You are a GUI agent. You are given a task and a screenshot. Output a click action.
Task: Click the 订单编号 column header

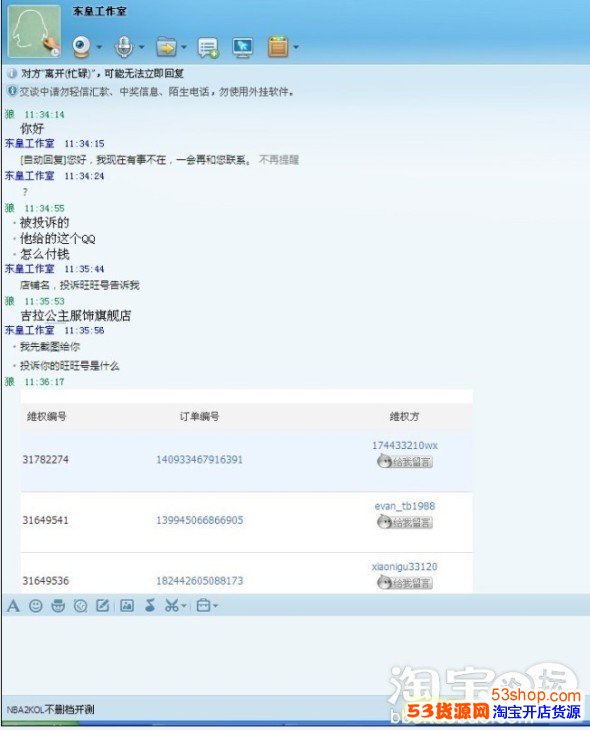[x=199, y=417]
